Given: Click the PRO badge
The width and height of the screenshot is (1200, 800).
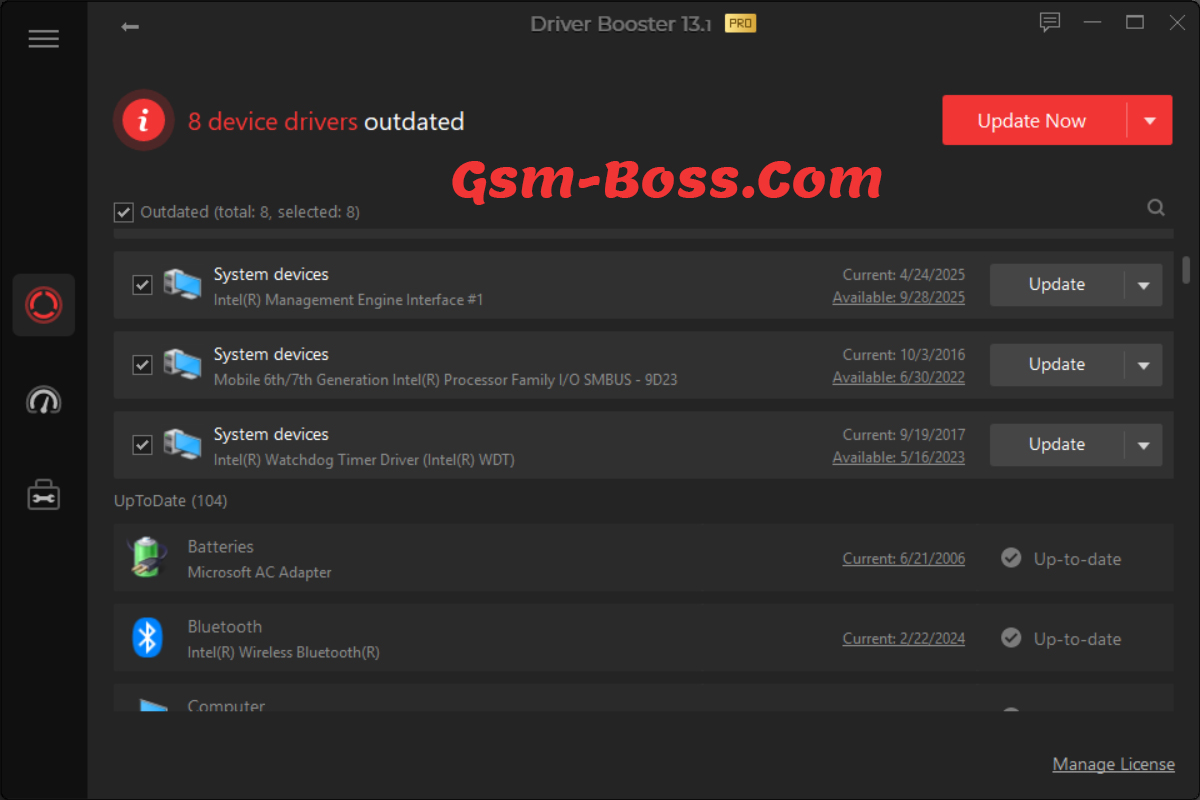Looking at the screenshot, I should pyautogui.click(x=740, y=23).
